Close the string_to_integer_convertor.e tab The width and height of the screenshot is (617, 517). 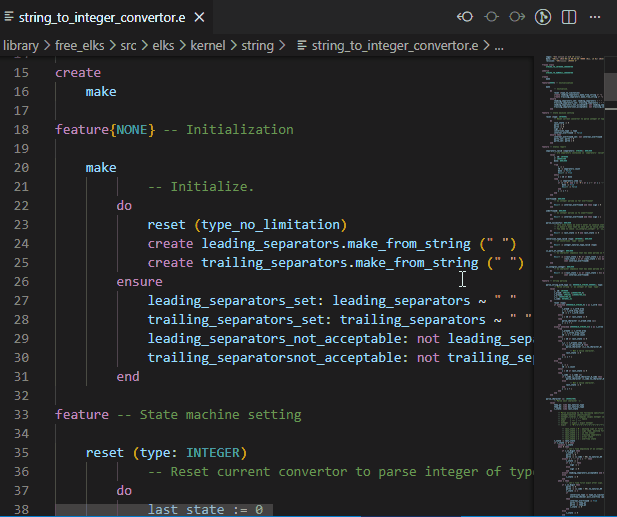click(199, 18)
